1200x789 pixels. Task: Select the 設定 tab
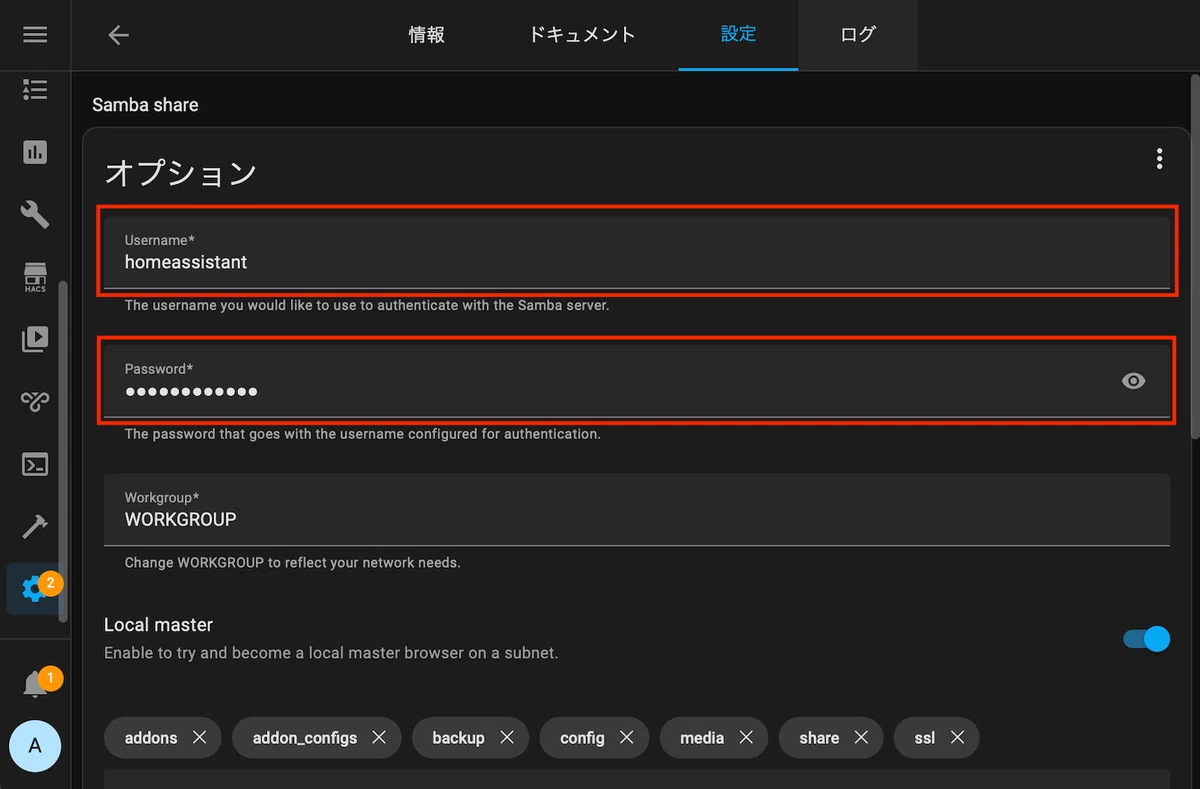[738, 35]
